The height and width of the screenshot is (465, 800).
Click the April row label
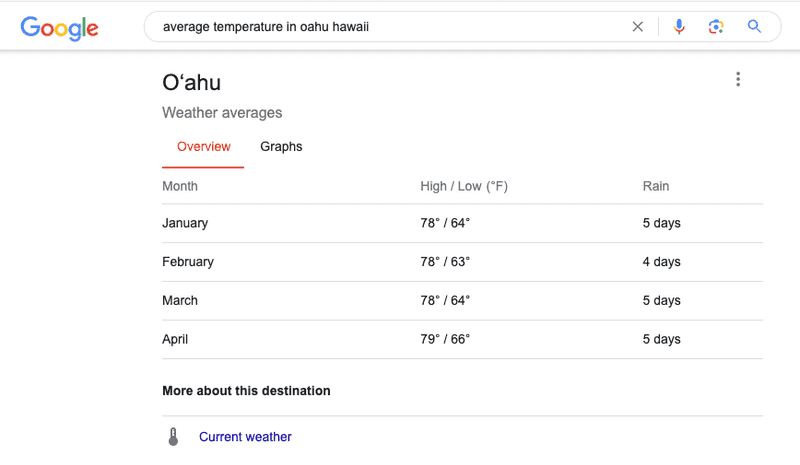(x=175, y=339)
